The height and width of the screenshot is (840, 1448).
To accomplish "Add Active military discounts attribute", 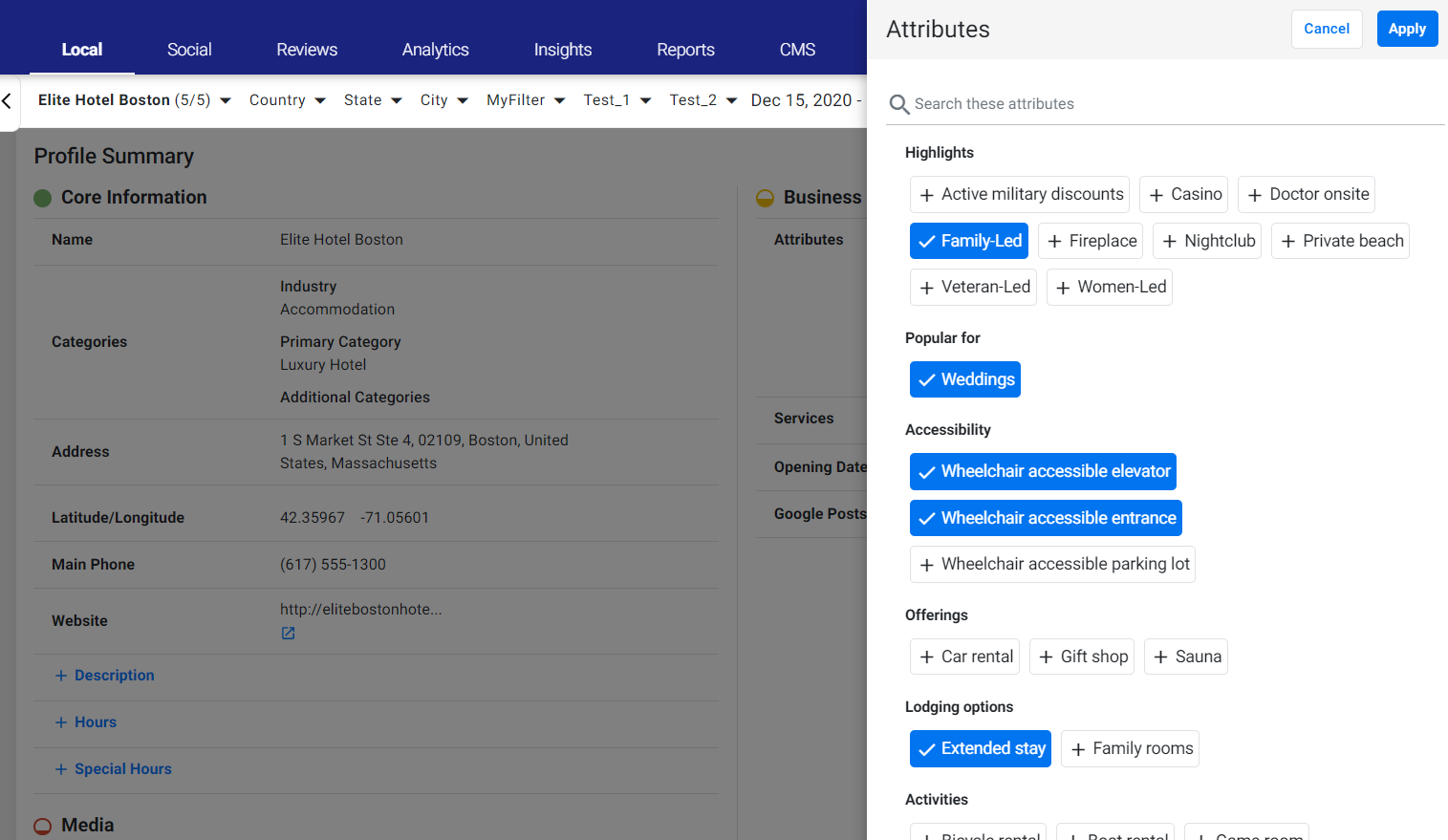I will [x=1020, y=194].
